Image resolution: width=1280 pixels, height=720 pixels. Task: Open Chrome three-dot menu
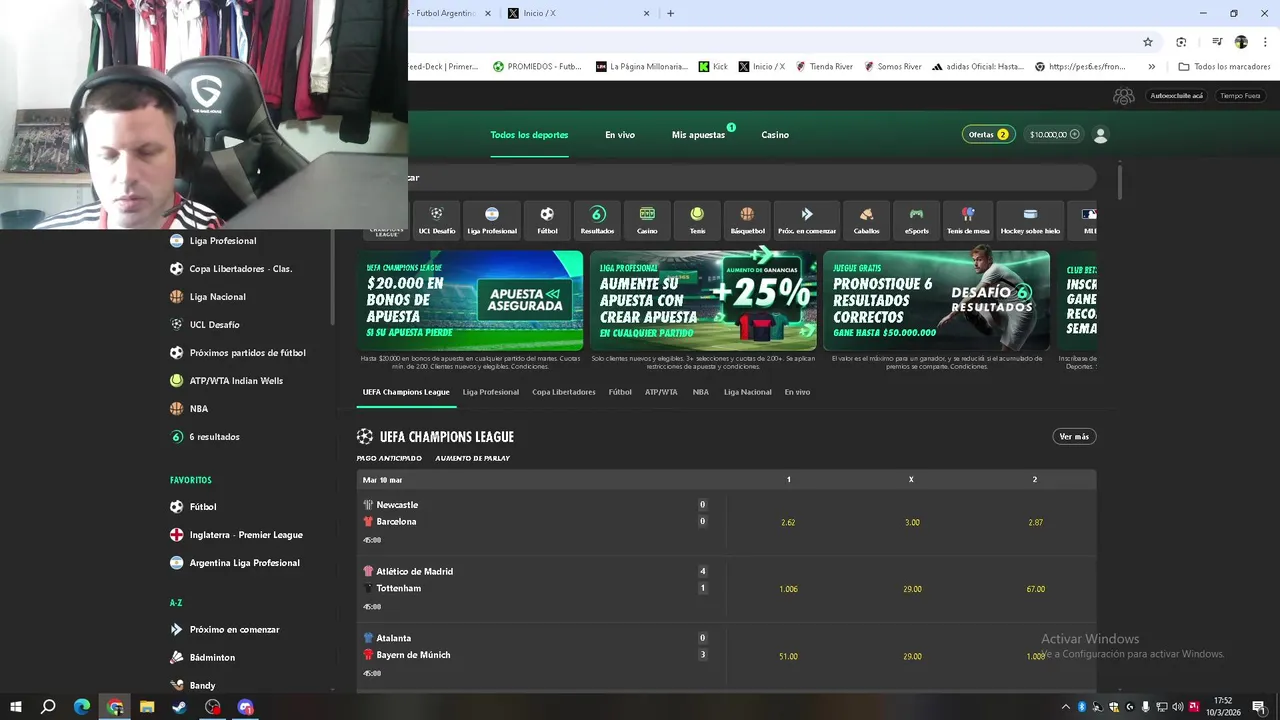coord(1265,42)
